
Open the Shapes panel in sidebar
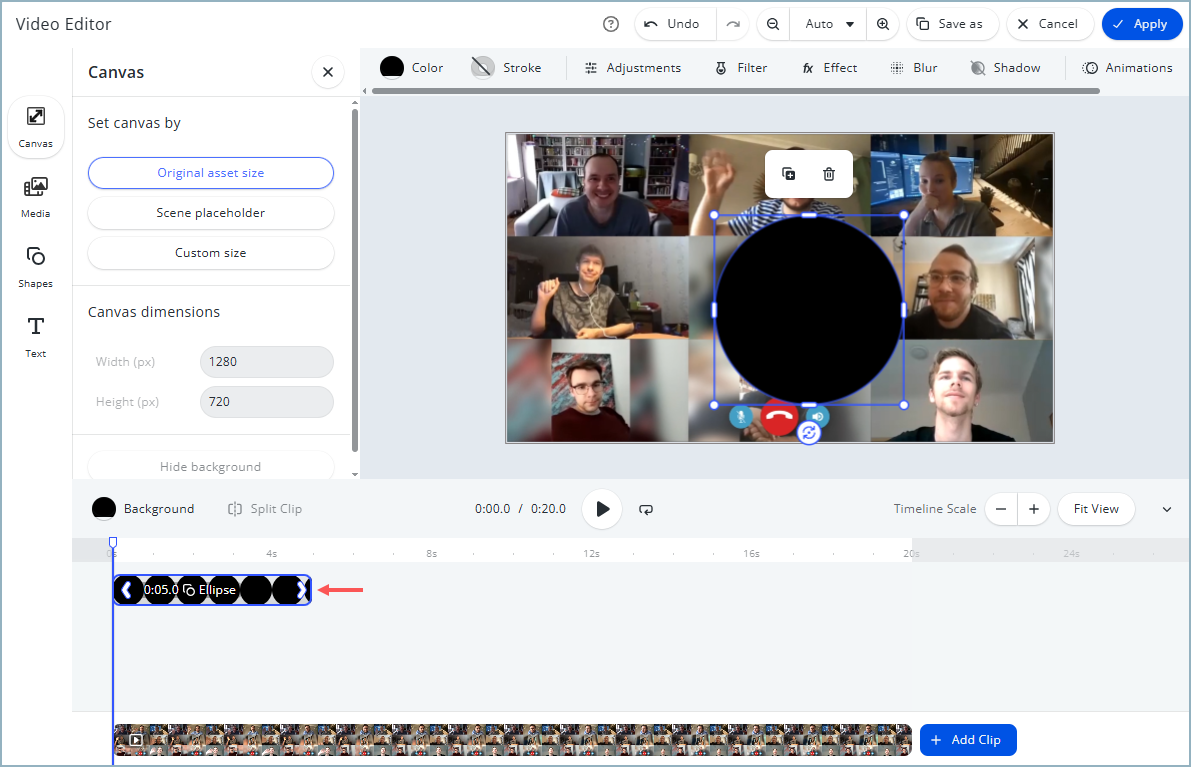(35, 266)
